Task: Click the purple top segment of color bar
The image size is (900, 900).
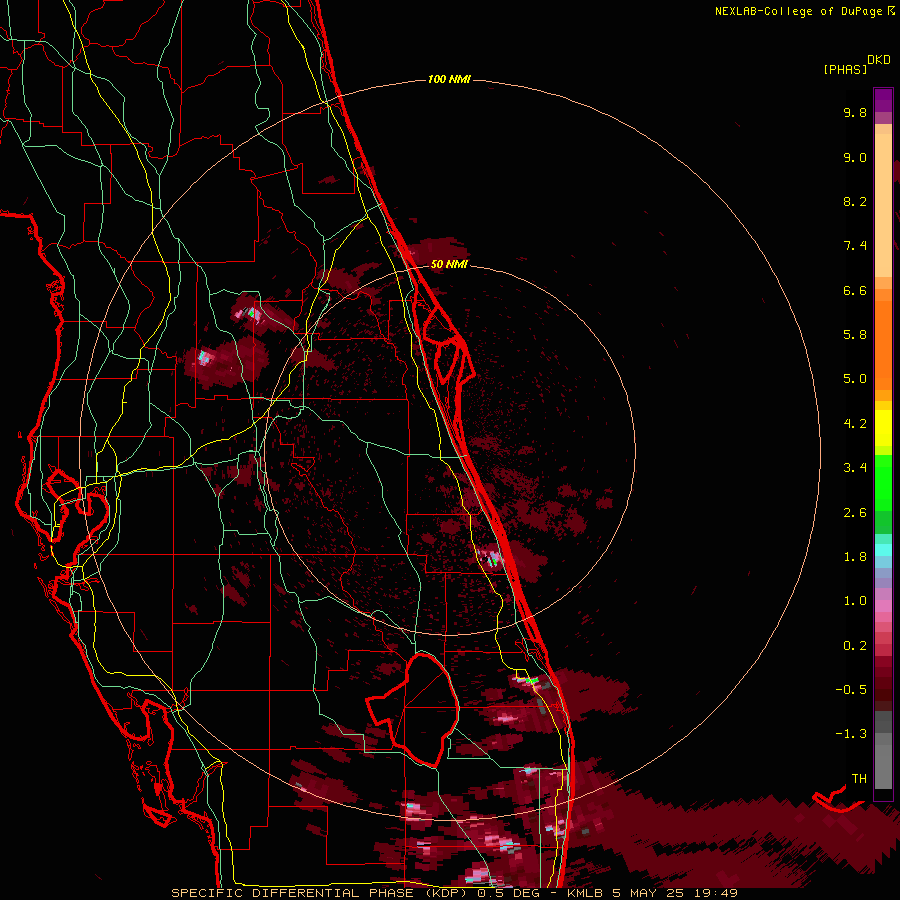Action: [x=883, y=100]
